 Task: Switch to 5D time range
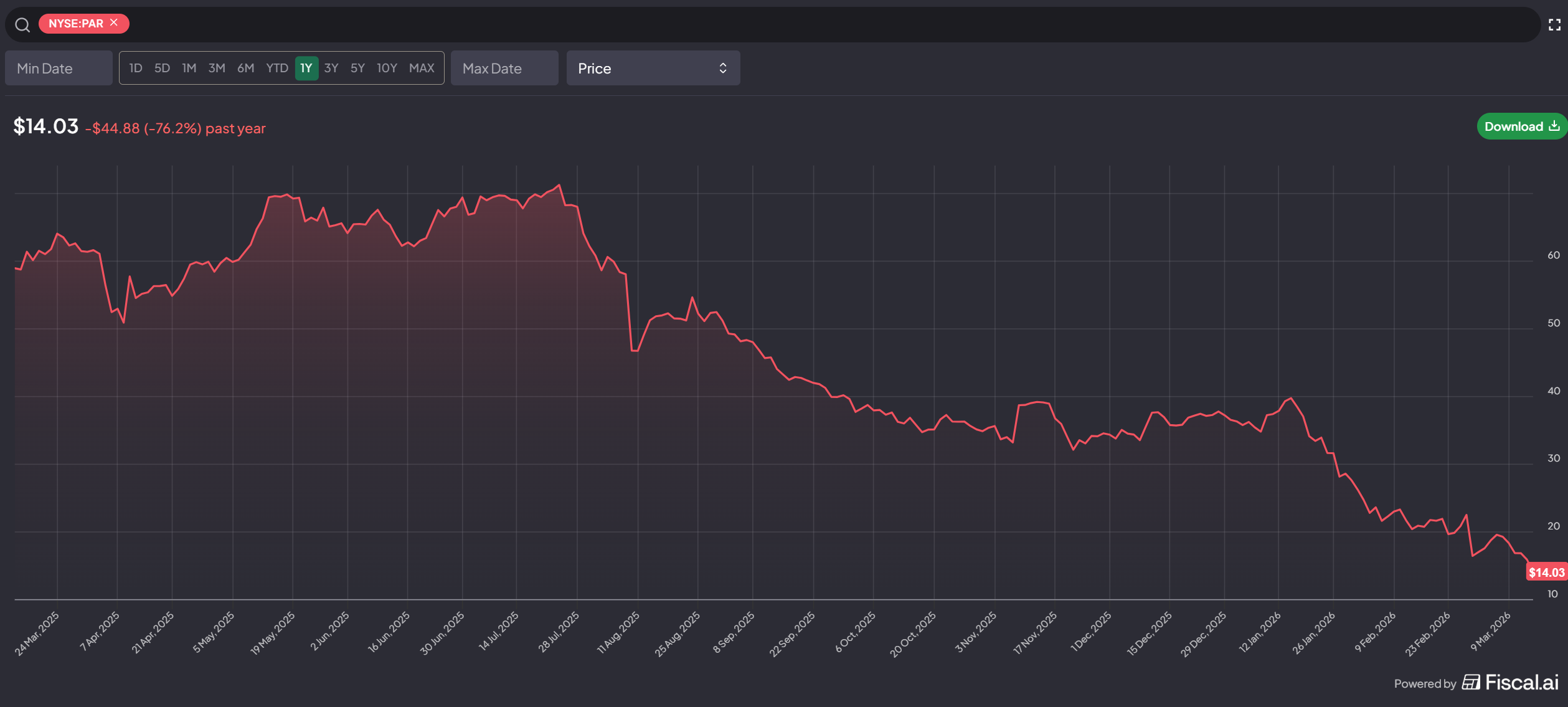pos(162,68)
